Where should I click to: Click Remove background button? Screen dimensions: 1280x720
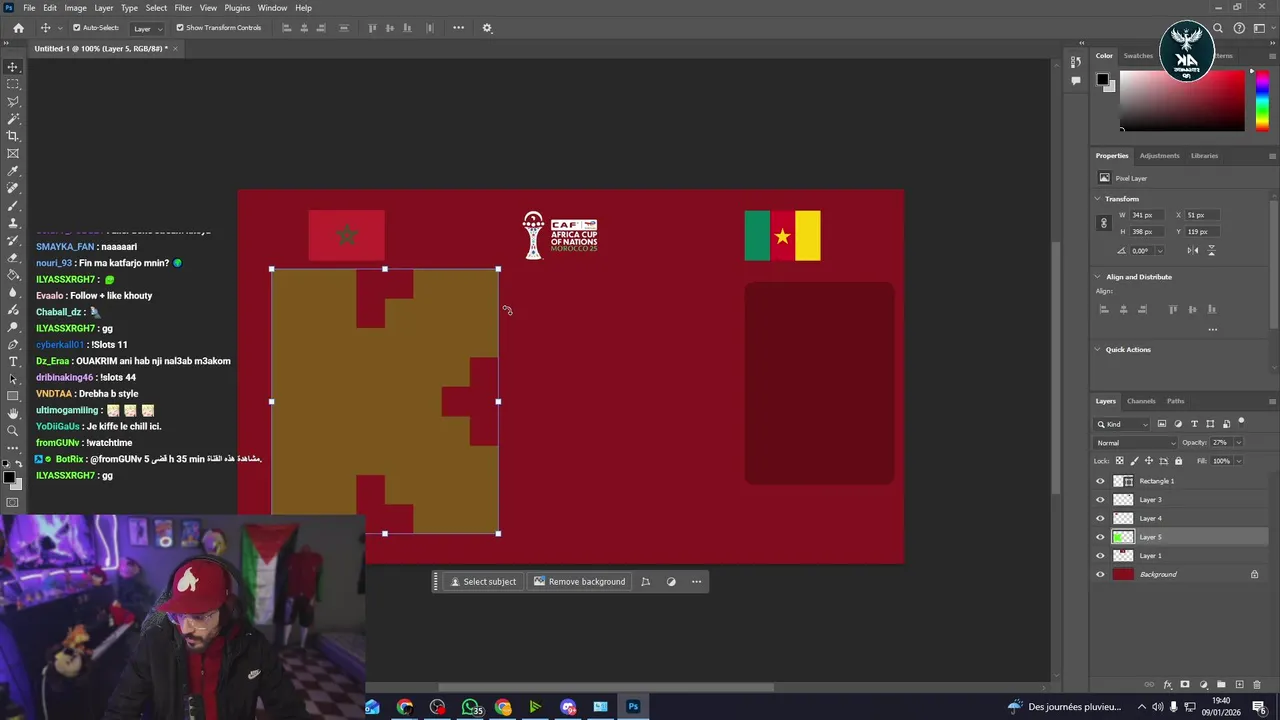tap(579, 582)
